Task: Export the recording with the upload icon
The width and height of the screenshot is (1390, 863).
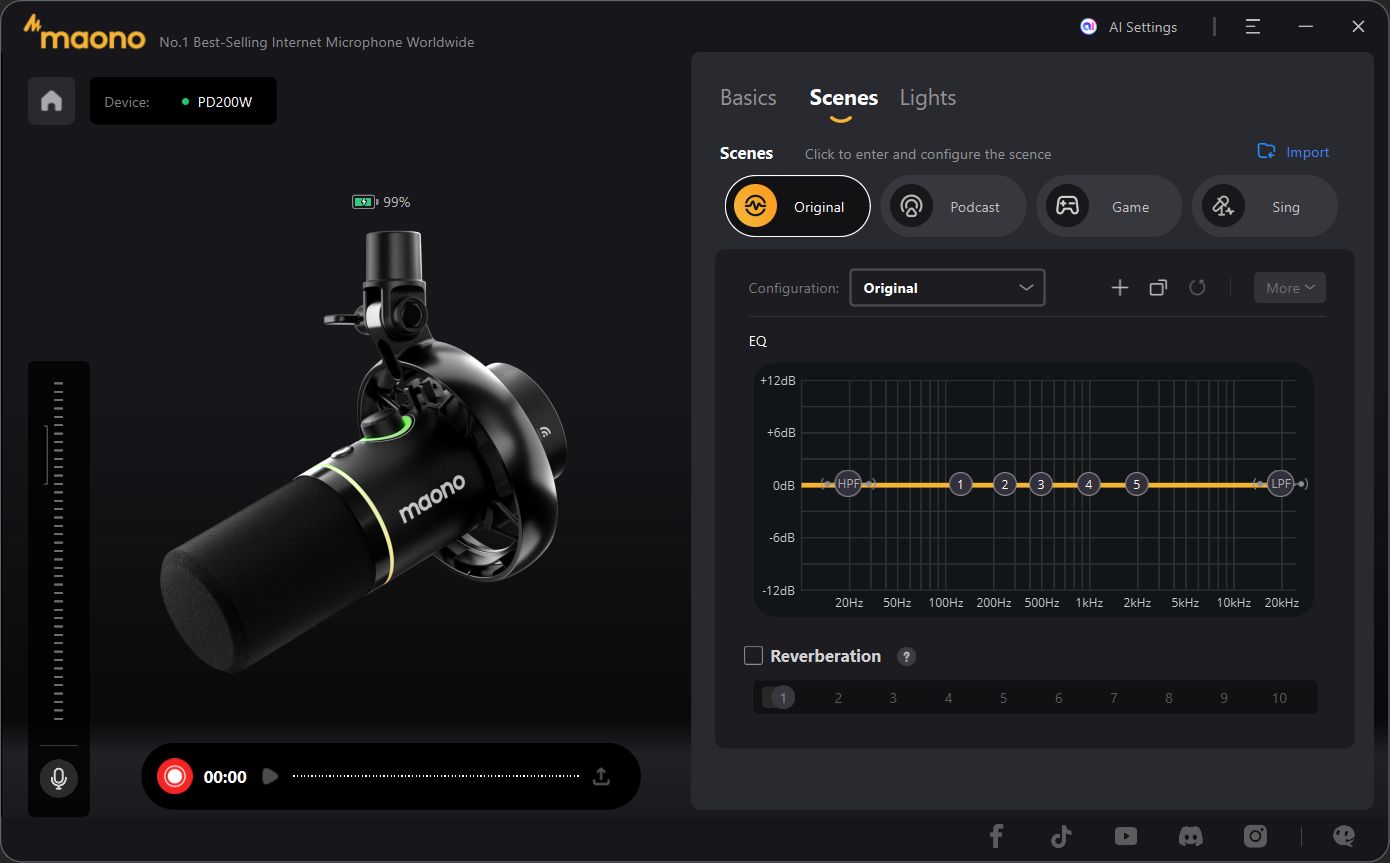Action: 601,776
